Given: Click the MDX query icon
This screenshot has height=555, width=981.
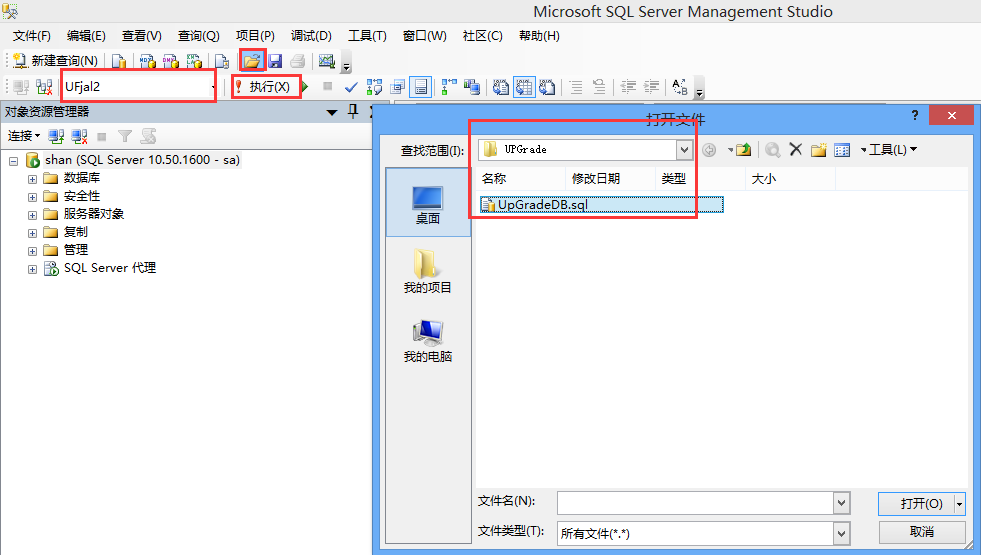Looking at the screenshot, I should coord(147,61).
